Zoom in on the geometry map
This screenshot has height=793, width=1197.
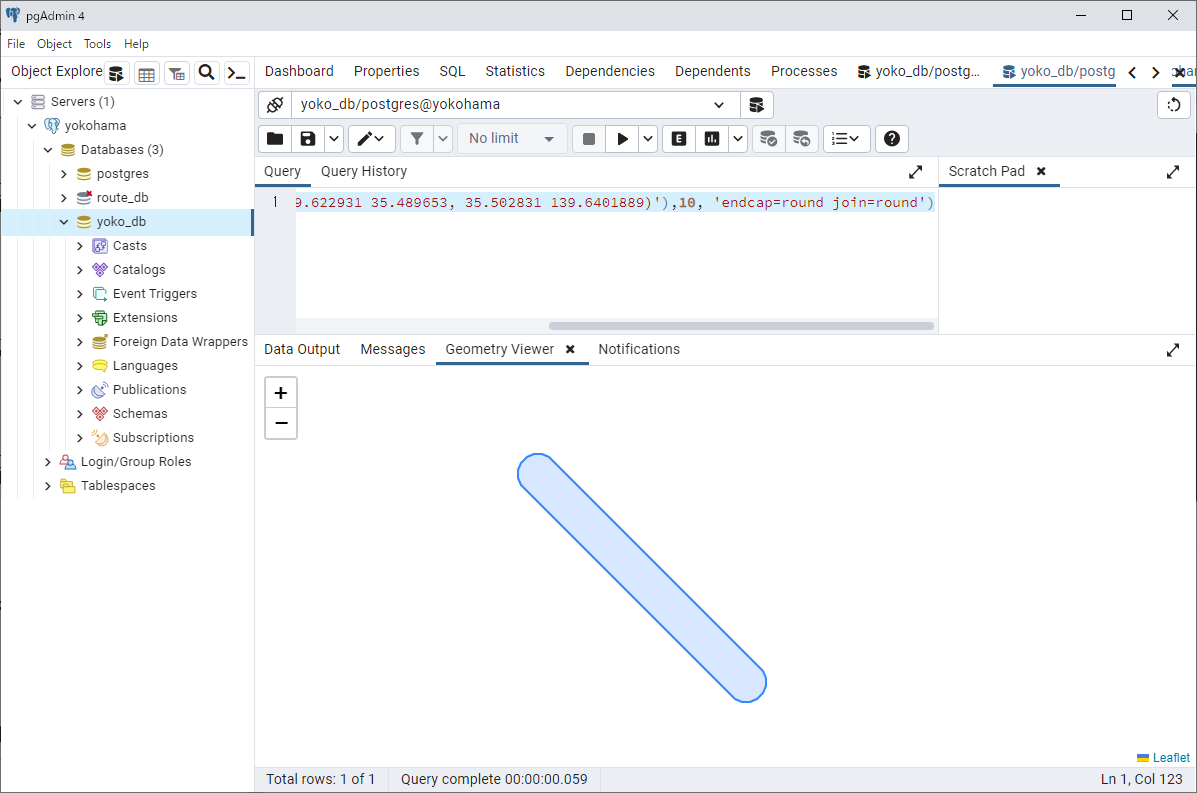pyautogui.click(x=281, y=393)
